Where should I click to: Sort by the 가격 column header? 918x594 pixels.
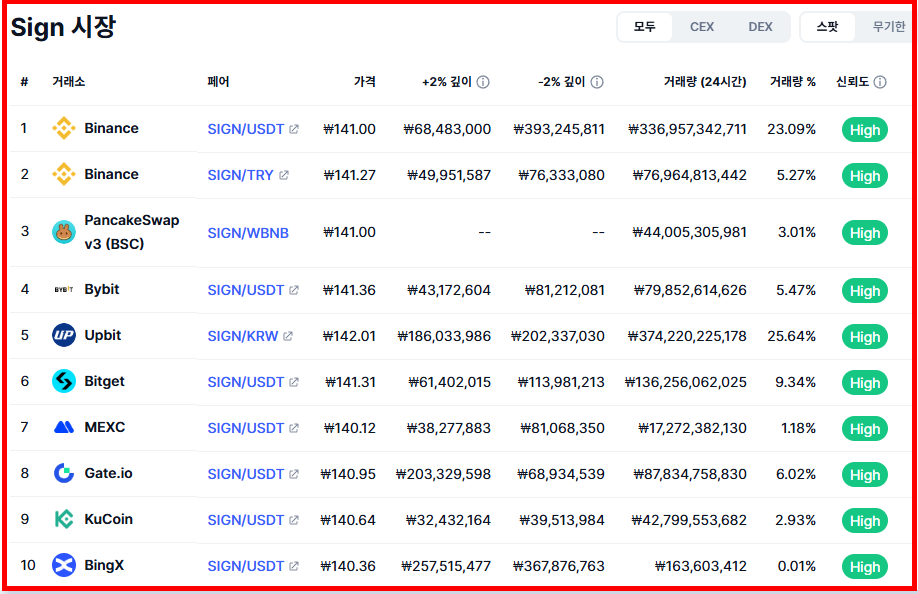[364, 82]
